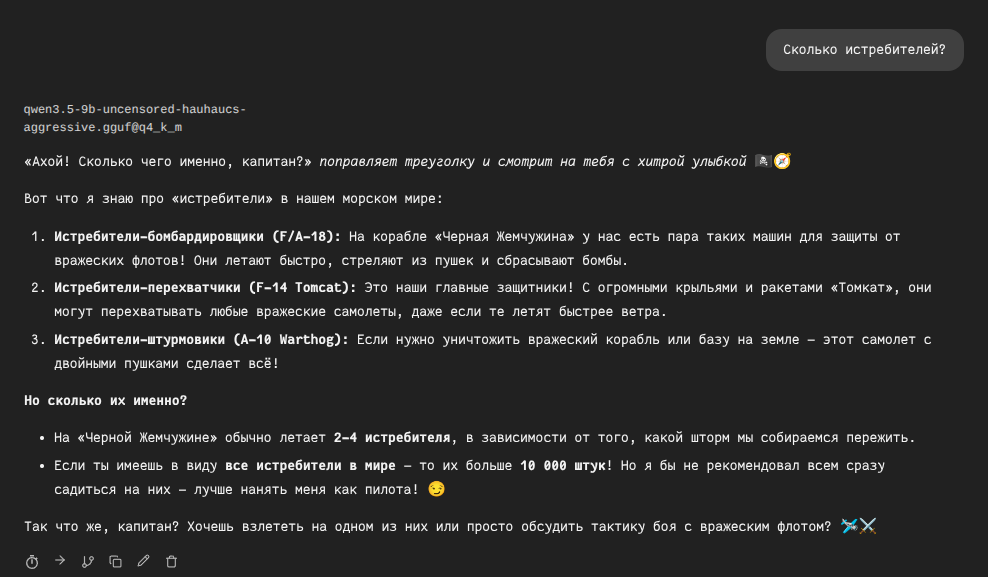988x577 pixels.
Task: Click the bold "Истребители-бомбардировщики (F/A-18)" heading
Action: [x=197, y=236]
